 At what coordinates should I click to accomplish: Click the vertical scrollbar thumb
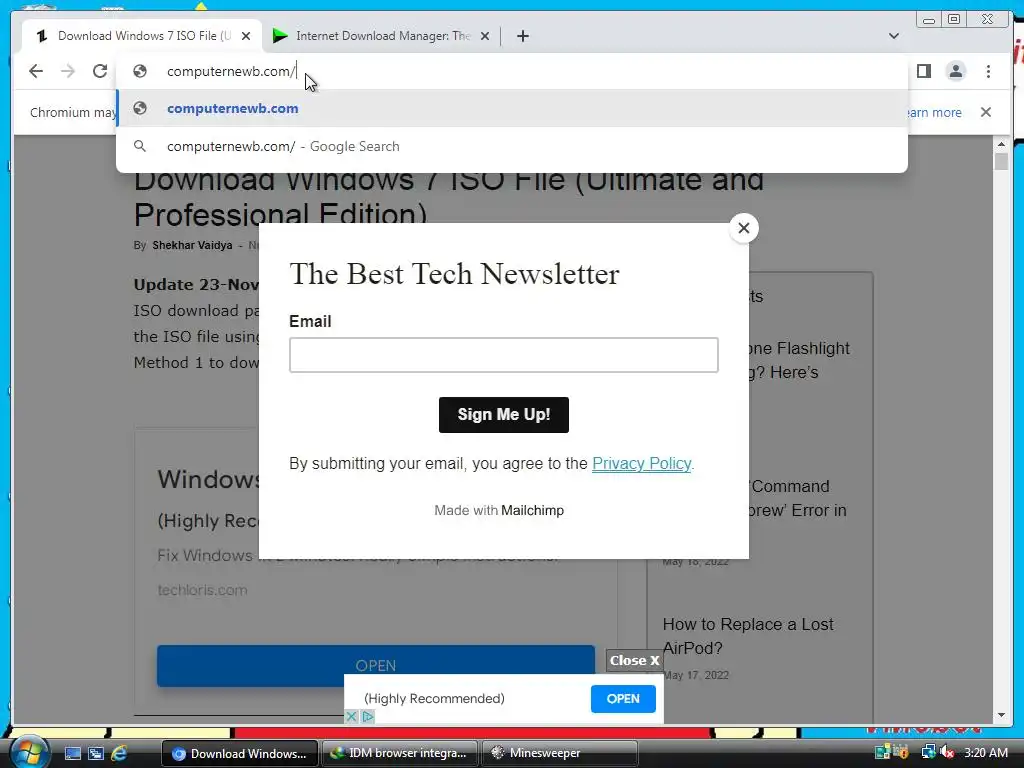tap(1001, 161)
